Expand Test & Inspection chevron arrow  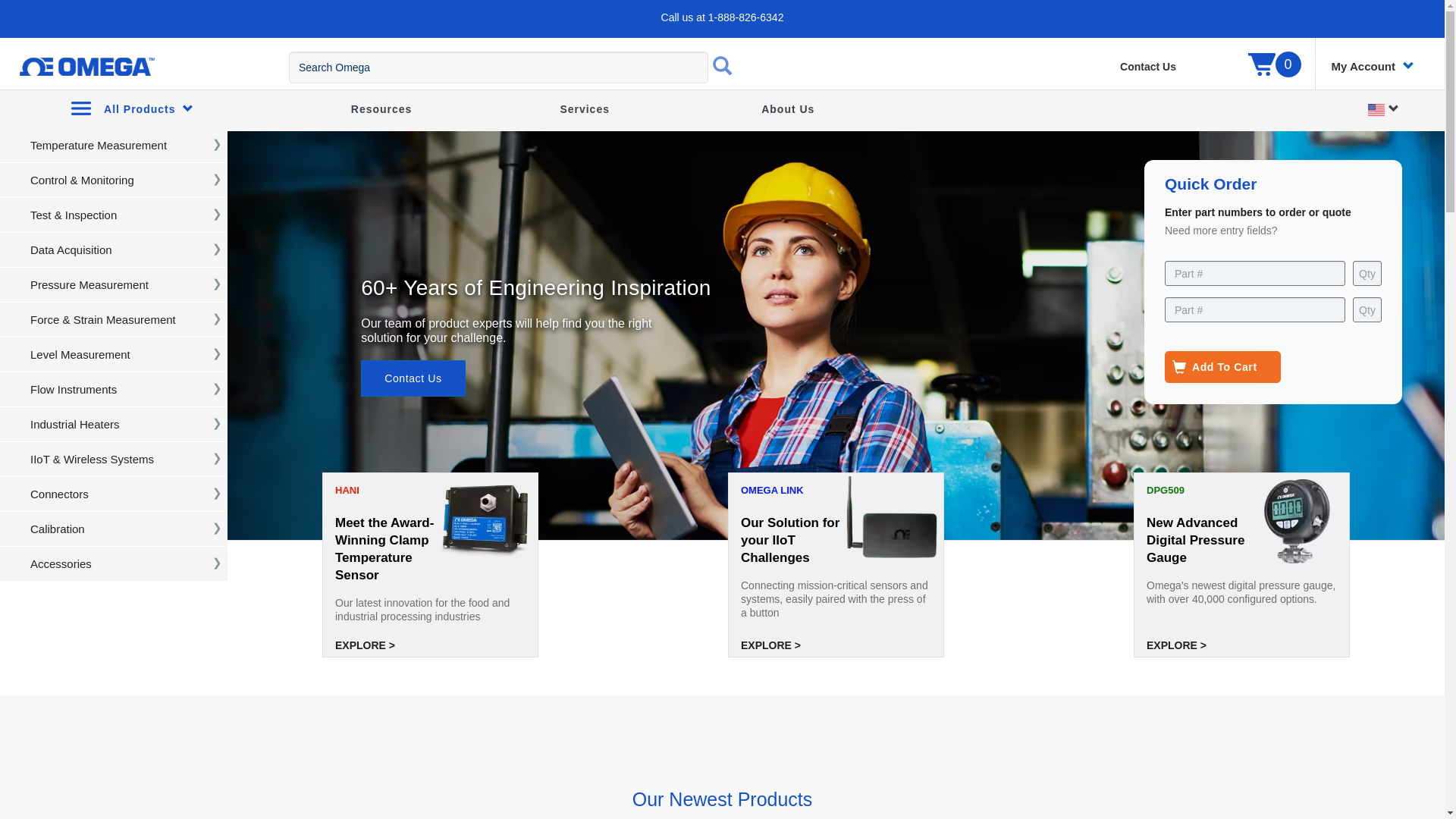217,215
